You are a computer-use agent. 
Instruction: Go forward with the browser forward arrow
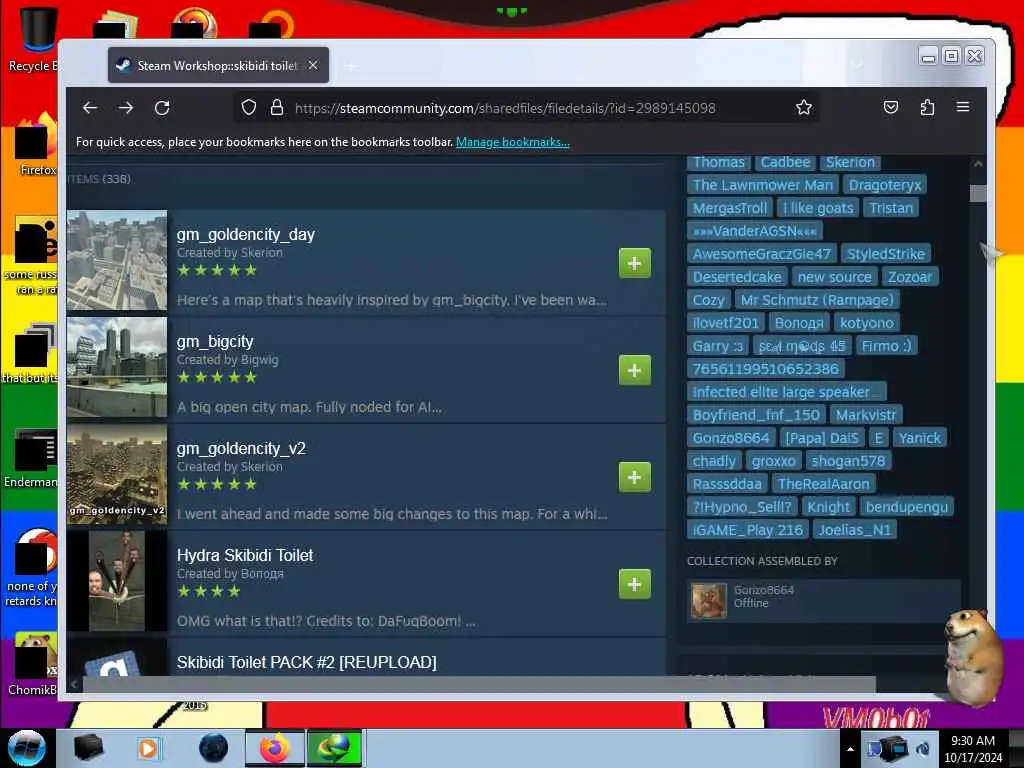click(x=126, y=108)
